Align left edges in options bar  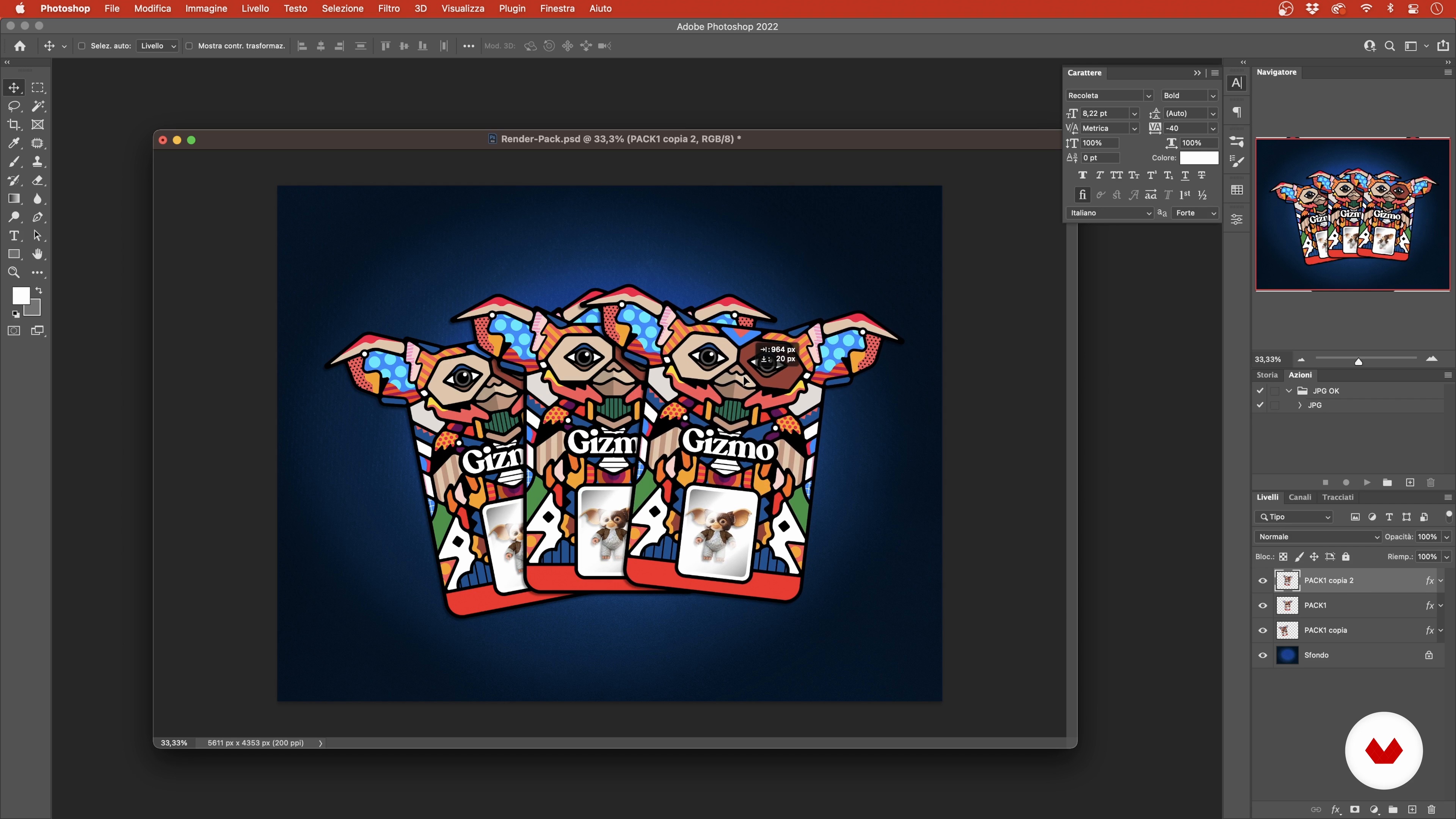point(303,46)
